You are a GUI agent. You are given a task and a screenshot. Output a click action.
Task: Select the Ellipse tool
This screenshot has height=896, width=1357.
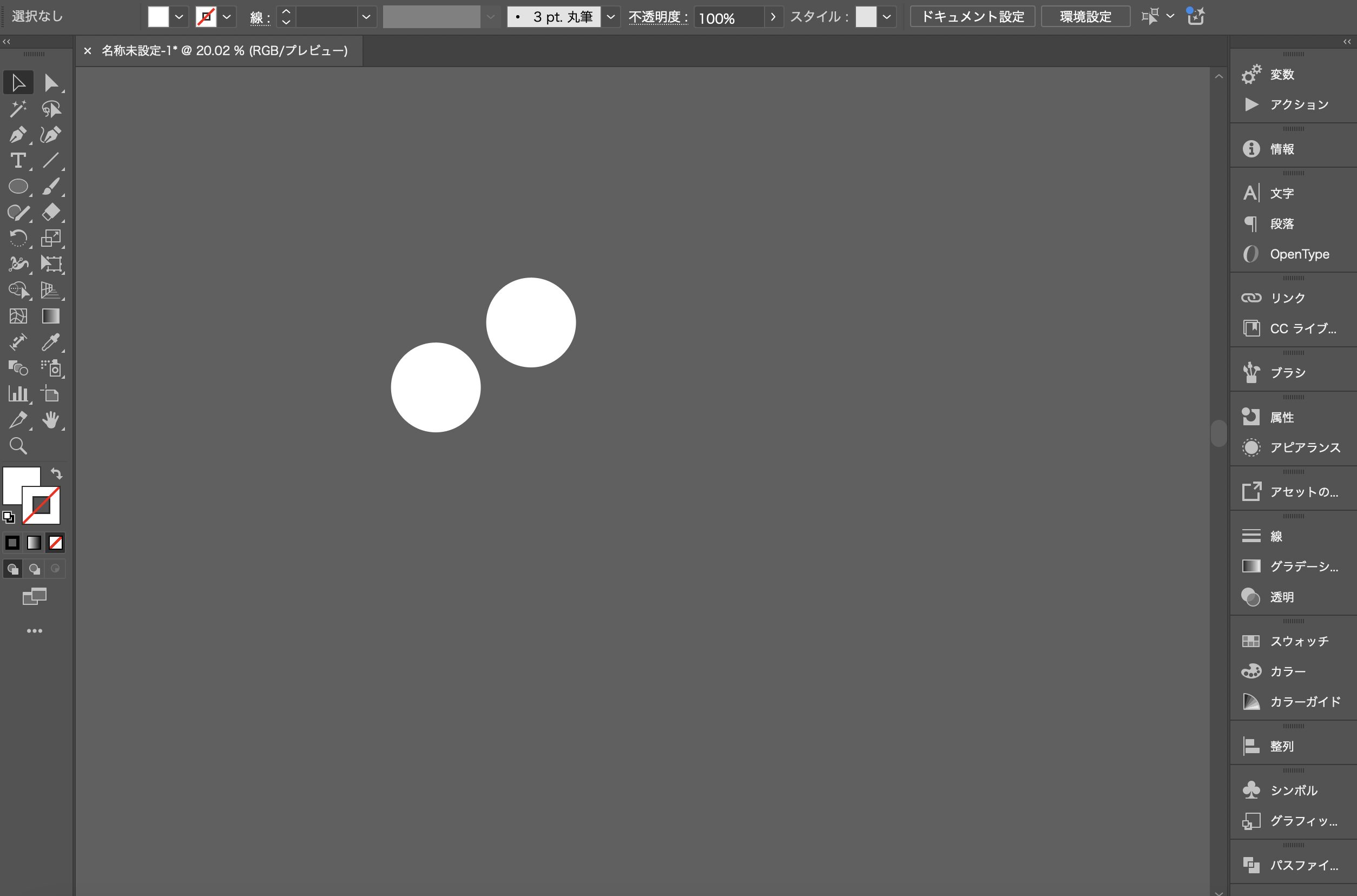pyautogui.click(x=18, y=186)
